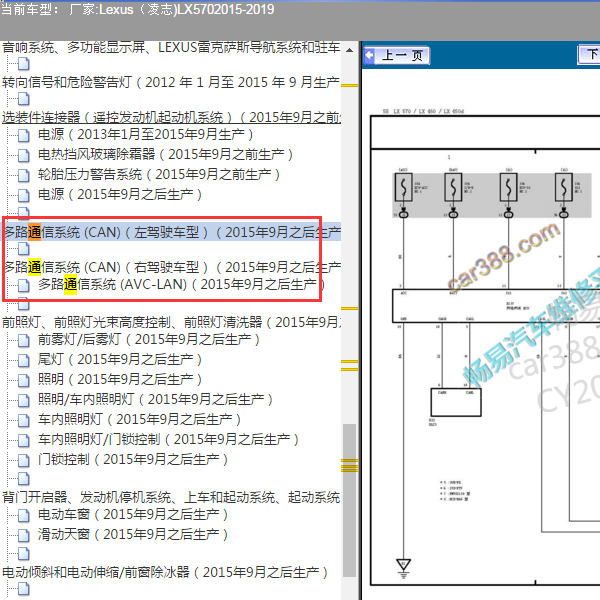This screenshot has height=600, width=600.
Task: Select 照明（2015年9月之后生产）
Action: click(120, 379)
